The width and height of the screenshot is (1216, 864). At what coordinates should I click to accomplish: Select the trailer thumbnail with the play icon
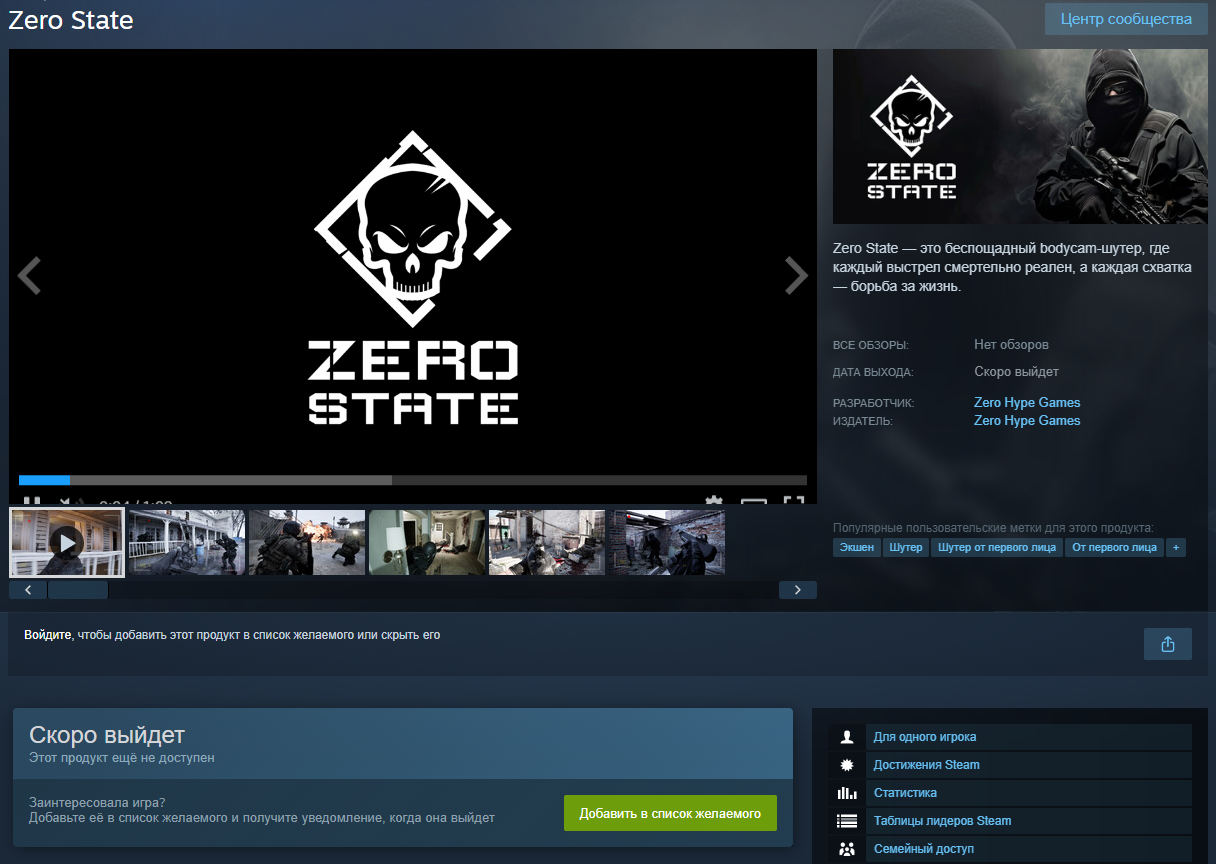[67, 542]
